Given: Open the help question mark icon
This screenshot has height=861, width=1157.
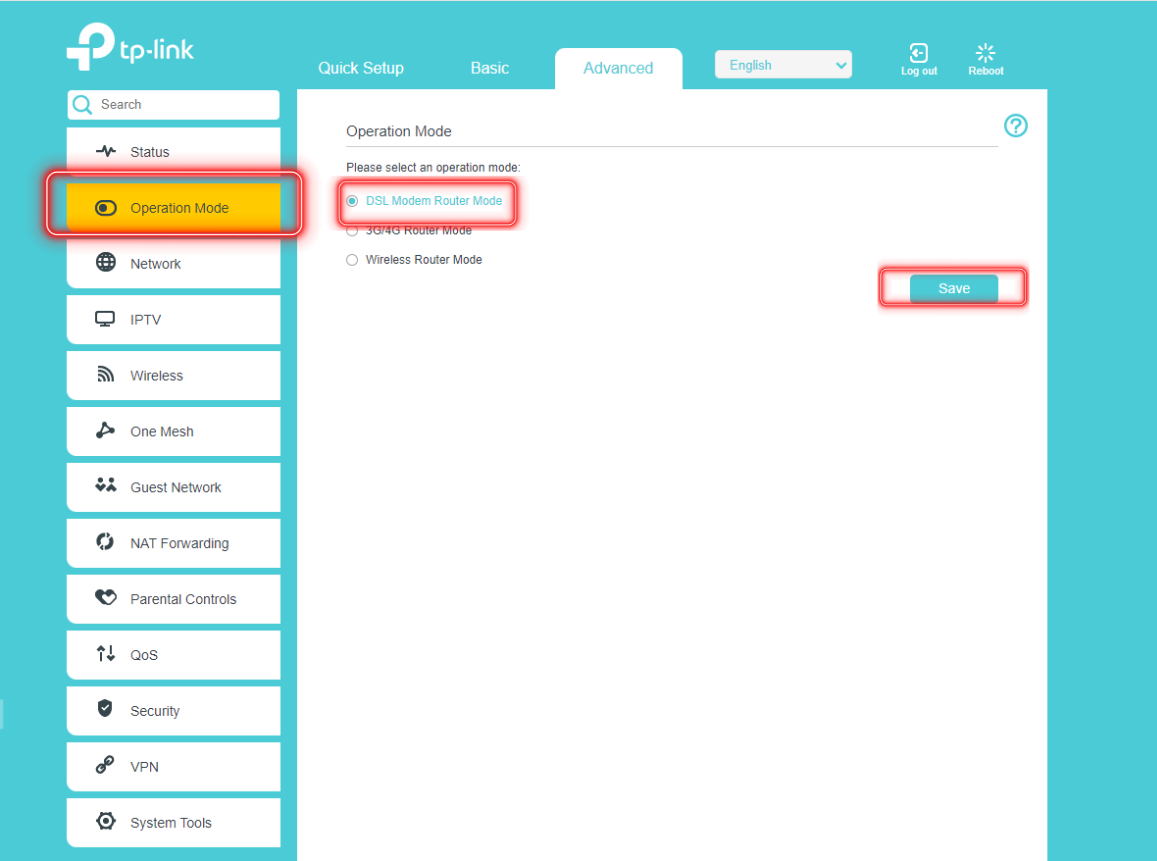Looking at the screenshot, I should [x=1015, y=125].
